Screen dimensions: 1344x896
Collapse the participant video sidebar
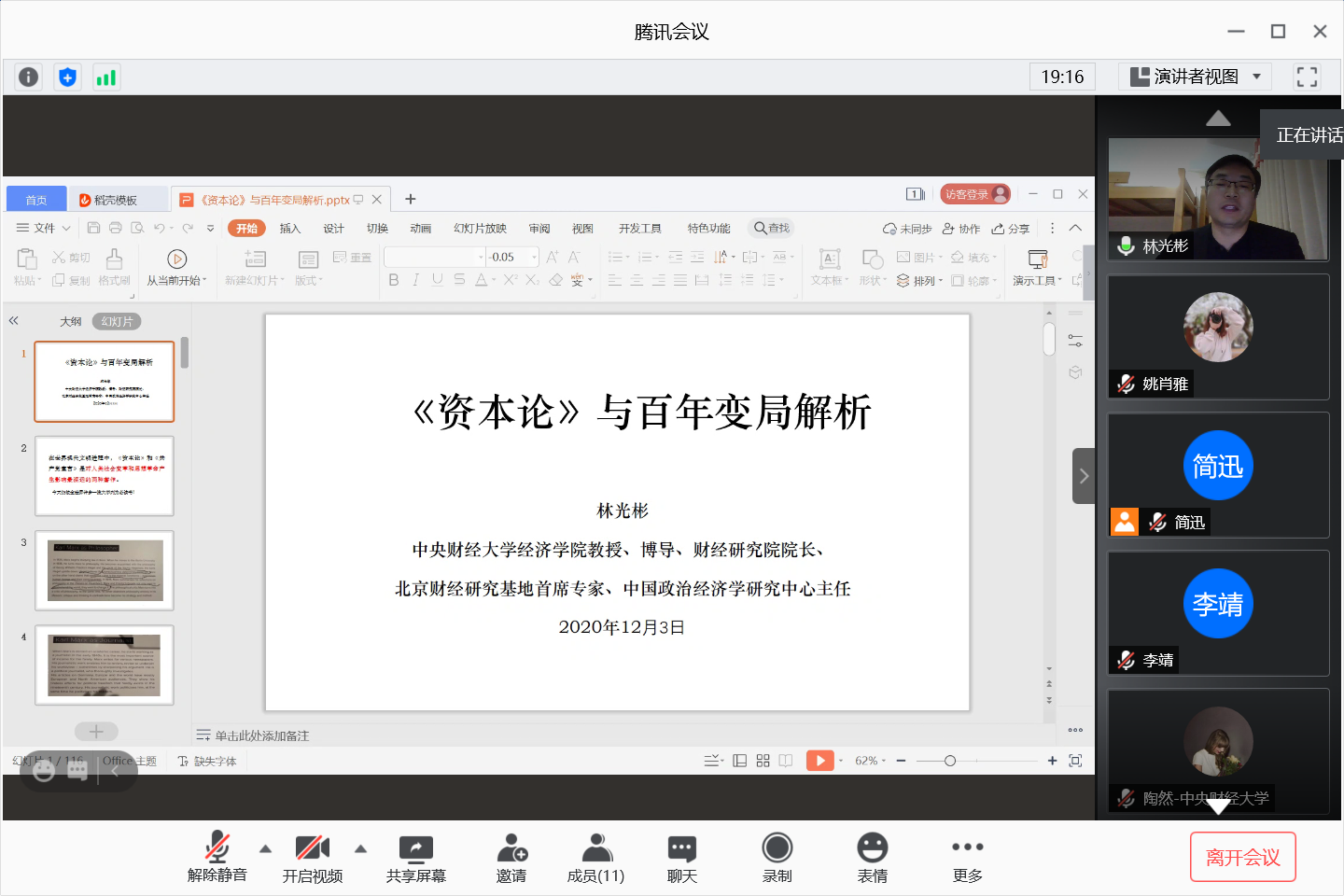(x=1083, y=476)
